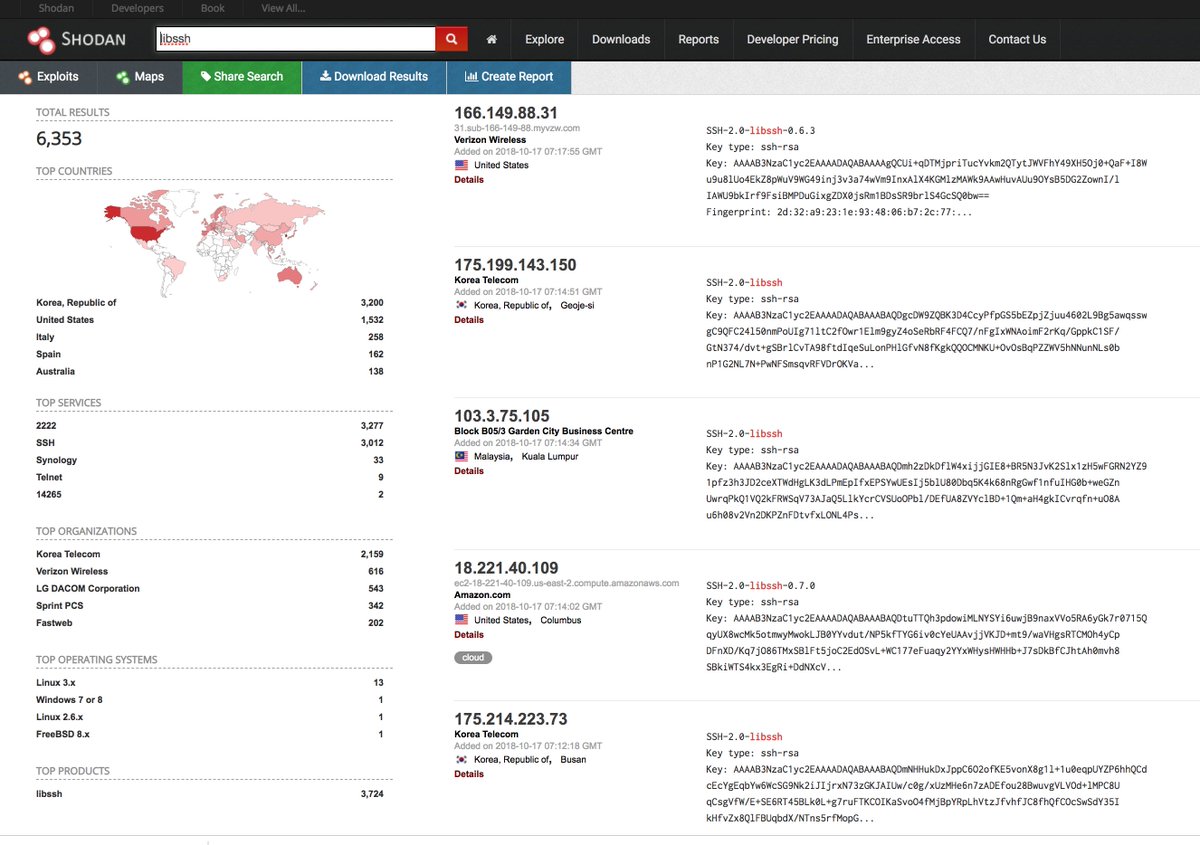Open Enterprise Access page
This screenshot has height=845, width=1200.
913,40
